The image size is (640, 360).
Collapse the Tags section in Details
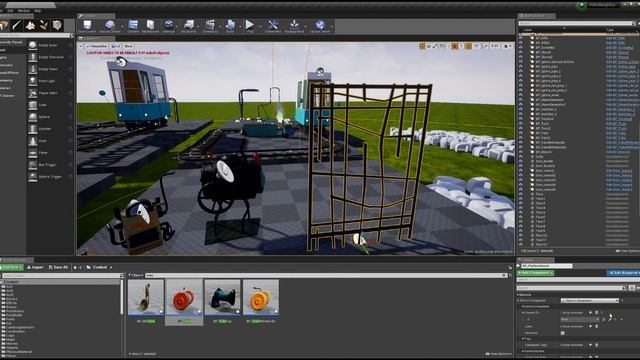coord(522,339)
